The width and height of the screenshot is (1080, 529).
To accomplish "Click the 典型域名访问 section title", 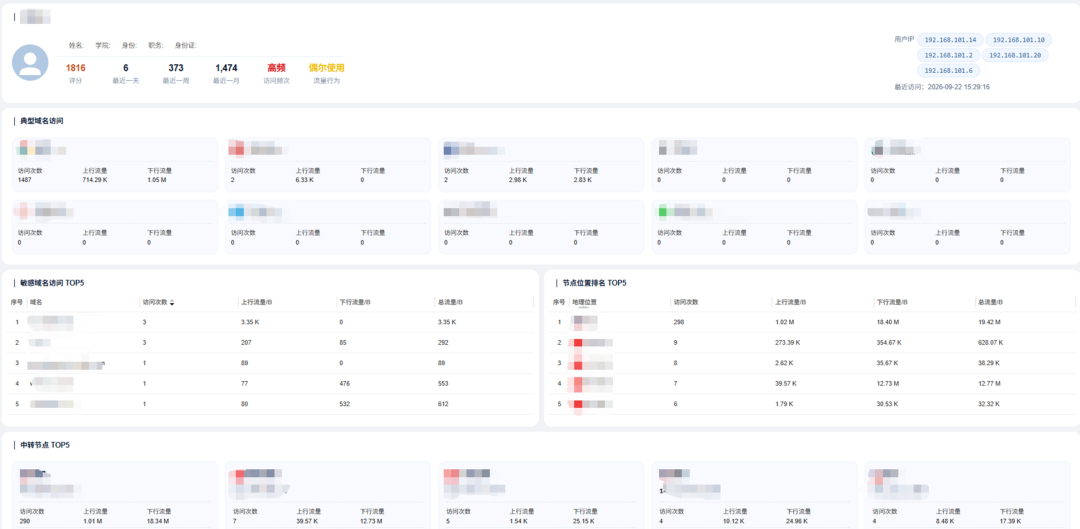I will [43, 121].
